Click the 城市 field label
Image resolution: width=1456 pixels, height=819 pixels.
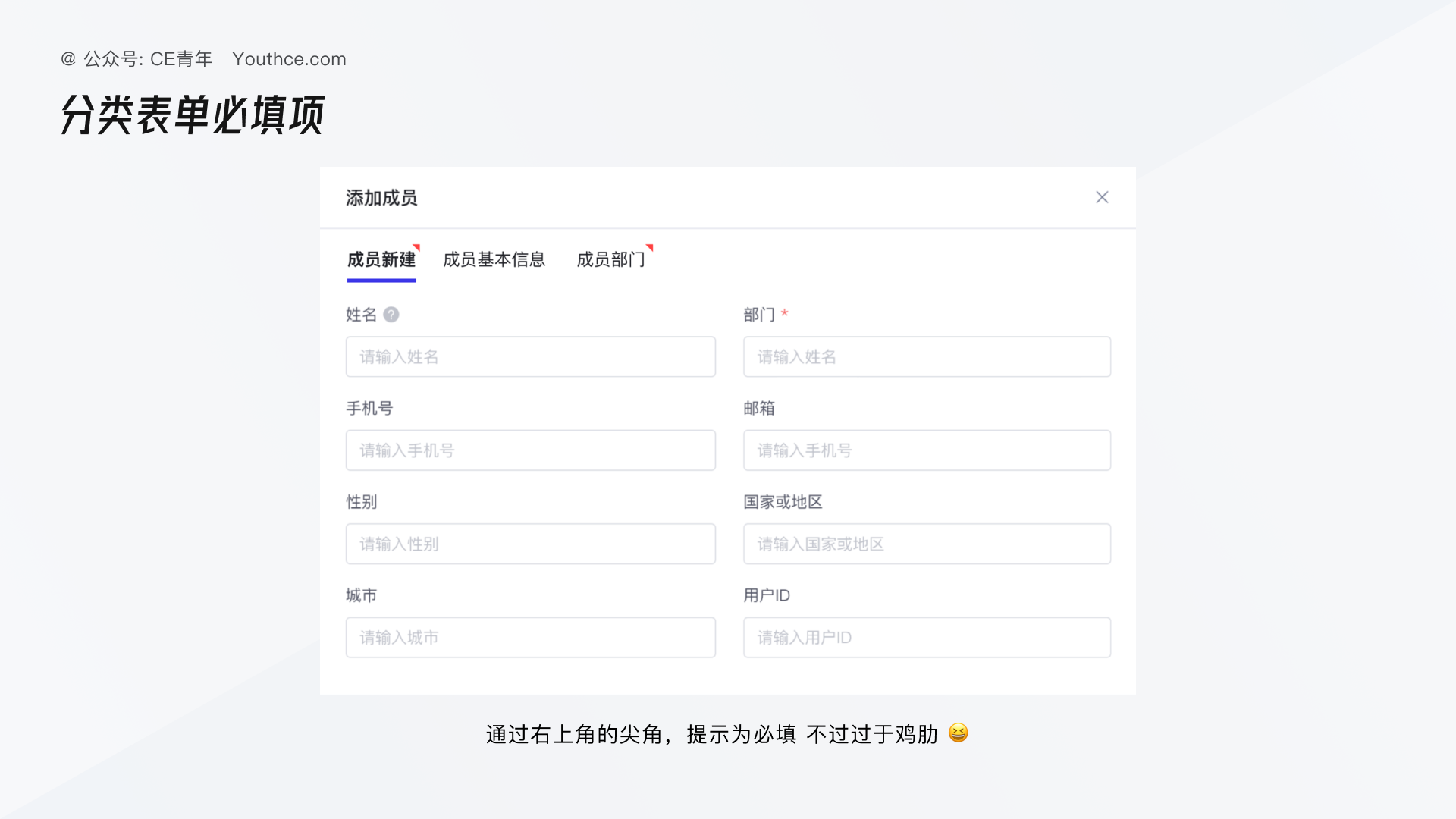pos(362,595)
